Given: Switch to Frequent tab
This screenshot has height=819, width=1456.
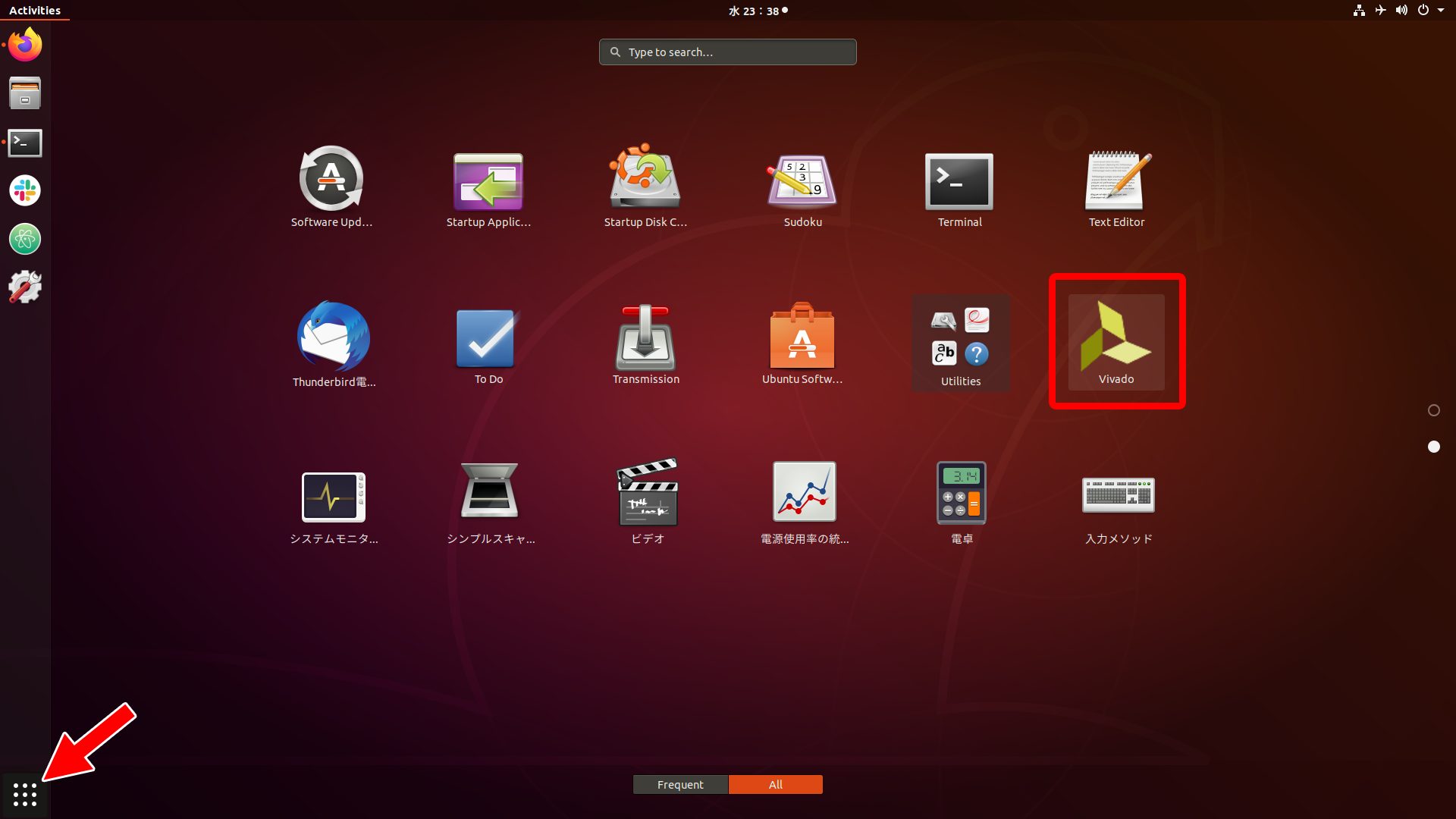Looking at the screenshot, I should pos(680,784).
